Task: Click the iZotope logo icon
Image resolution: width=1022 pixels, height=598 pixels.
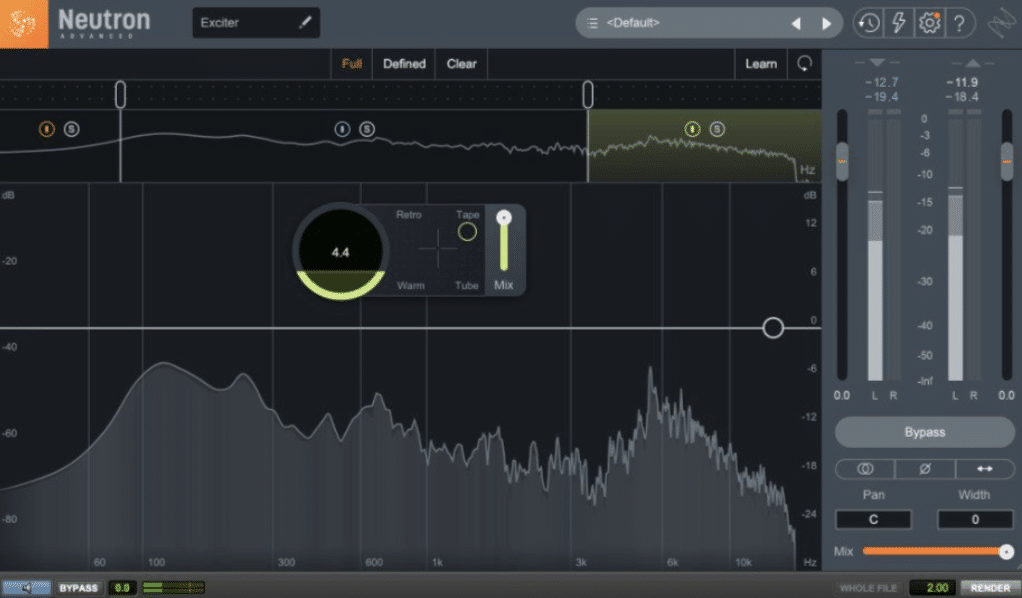Action: (23, 23)
